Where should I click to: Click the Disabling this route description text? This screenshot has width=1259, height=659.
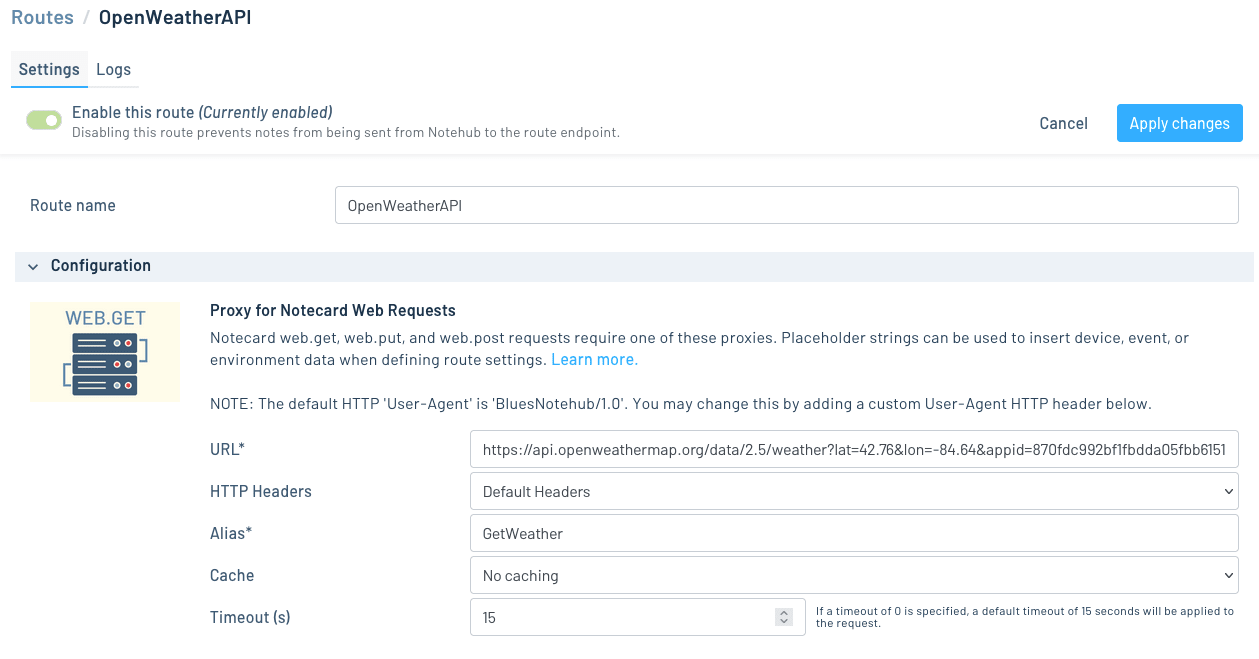coord(346,132)
